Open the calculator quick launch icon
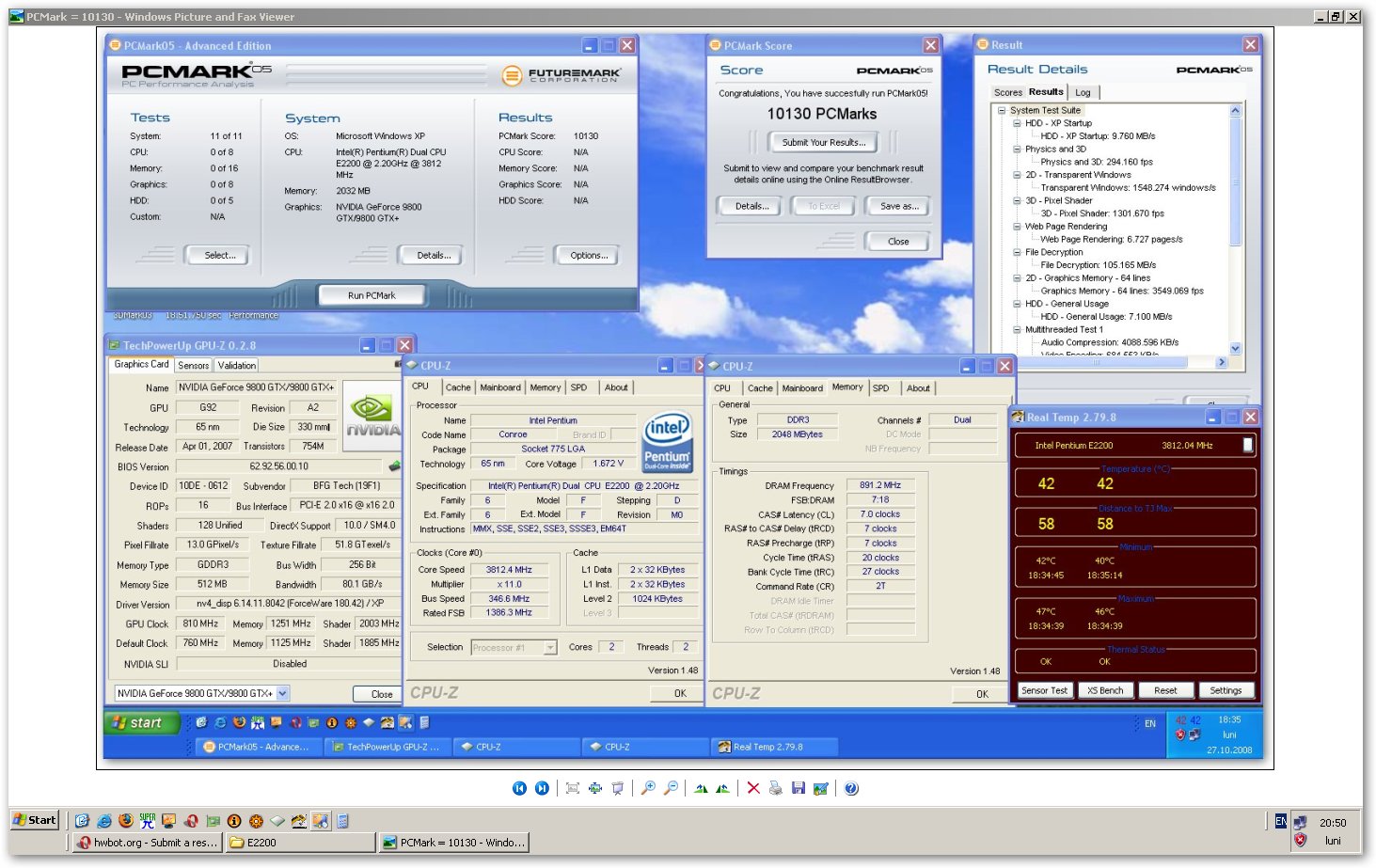 tap(342, 821)
